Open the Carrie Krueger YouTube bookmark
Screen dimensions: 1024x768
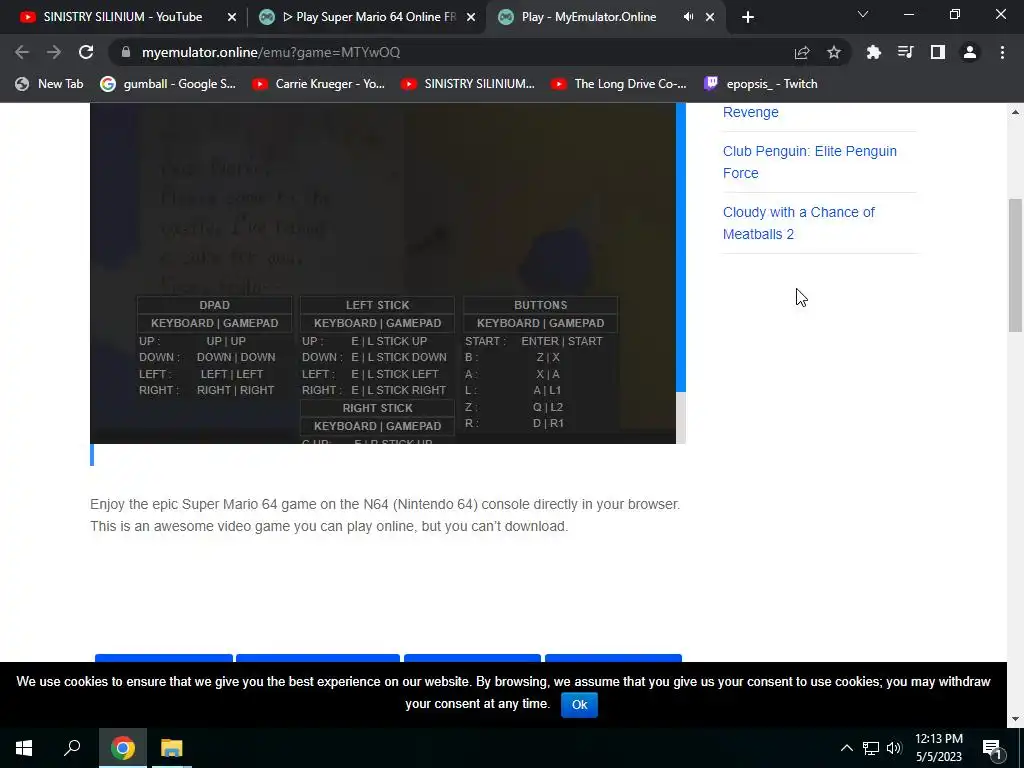point(319,84)
